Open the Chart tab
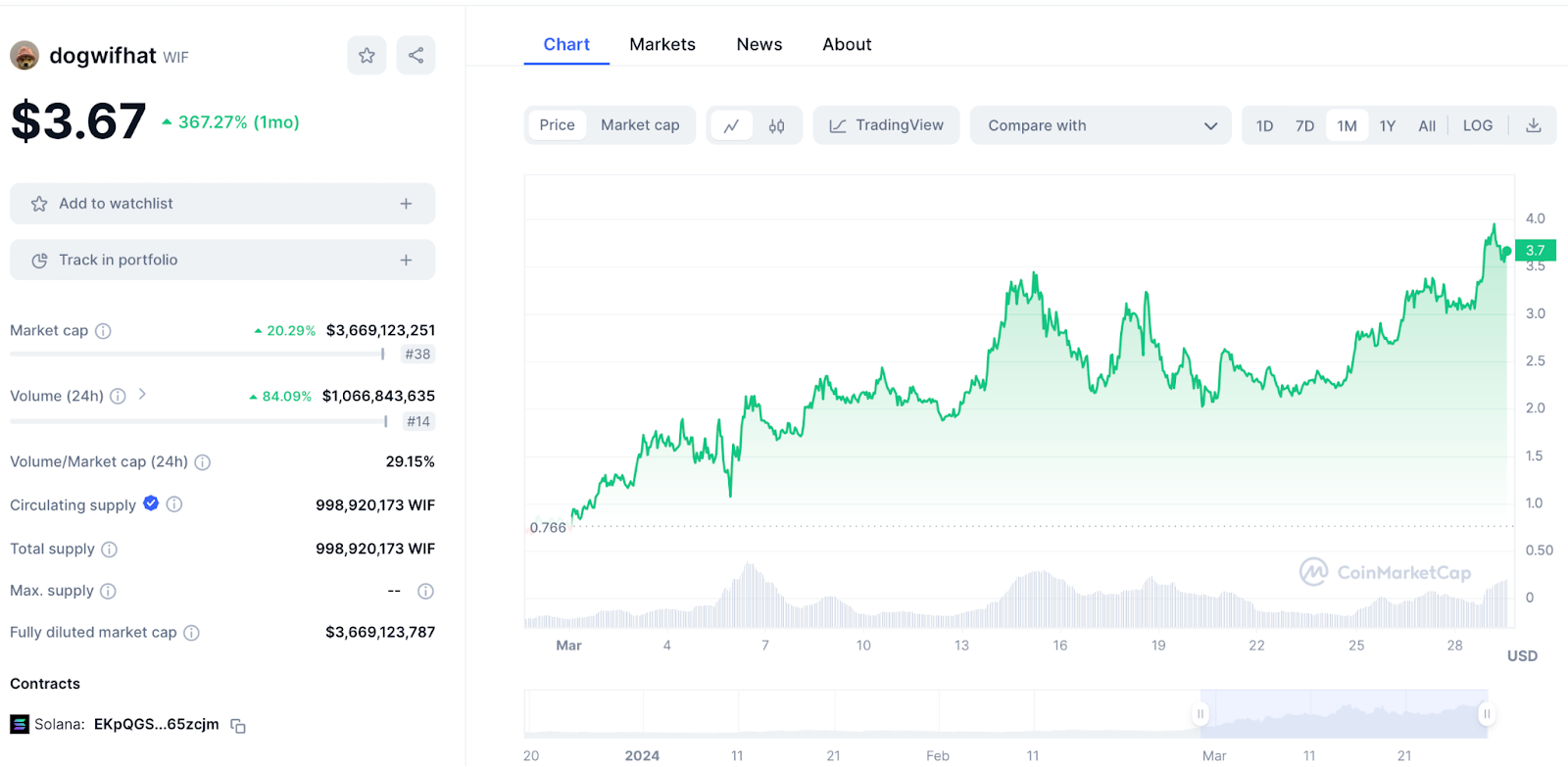This screenshot has height=767, width=1568. (x=566, y=44)
